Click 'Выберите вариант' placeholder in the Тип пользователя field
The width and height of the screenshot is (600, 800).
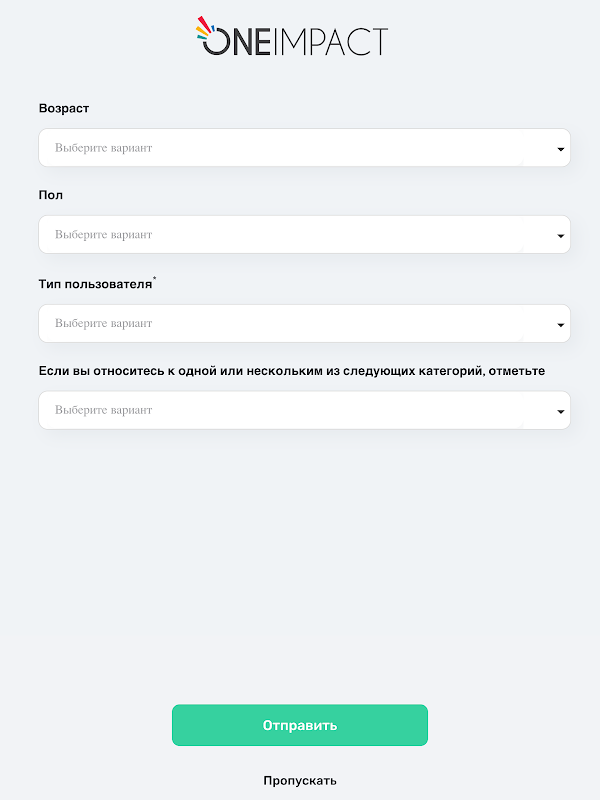click(x=104, y=323)
